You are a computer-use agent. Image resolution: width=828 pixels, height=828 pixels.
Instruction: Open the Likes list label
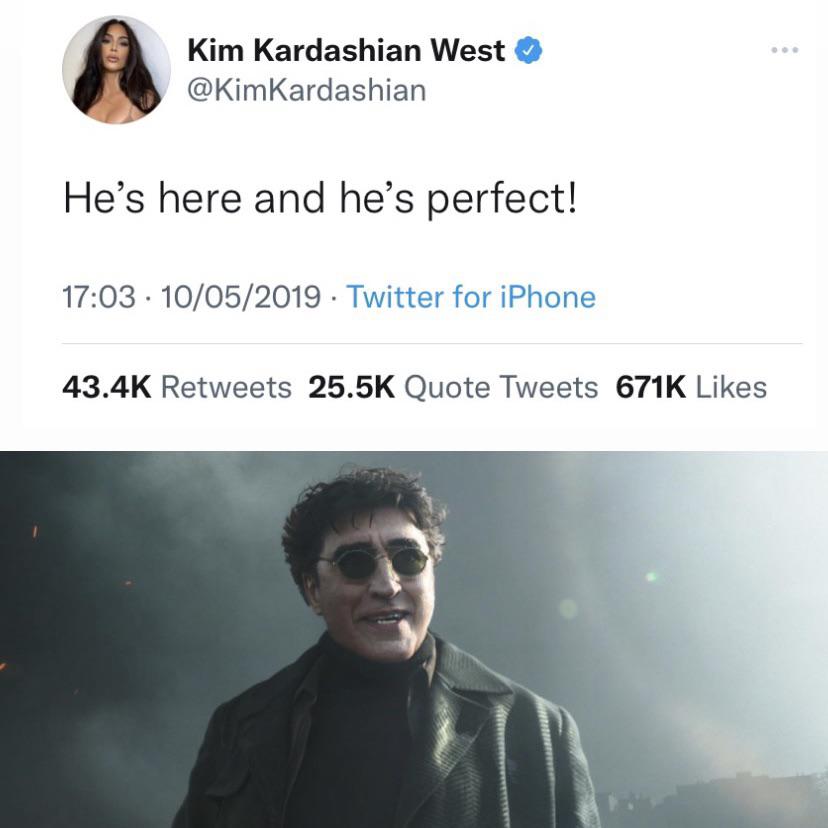(731, 387)
